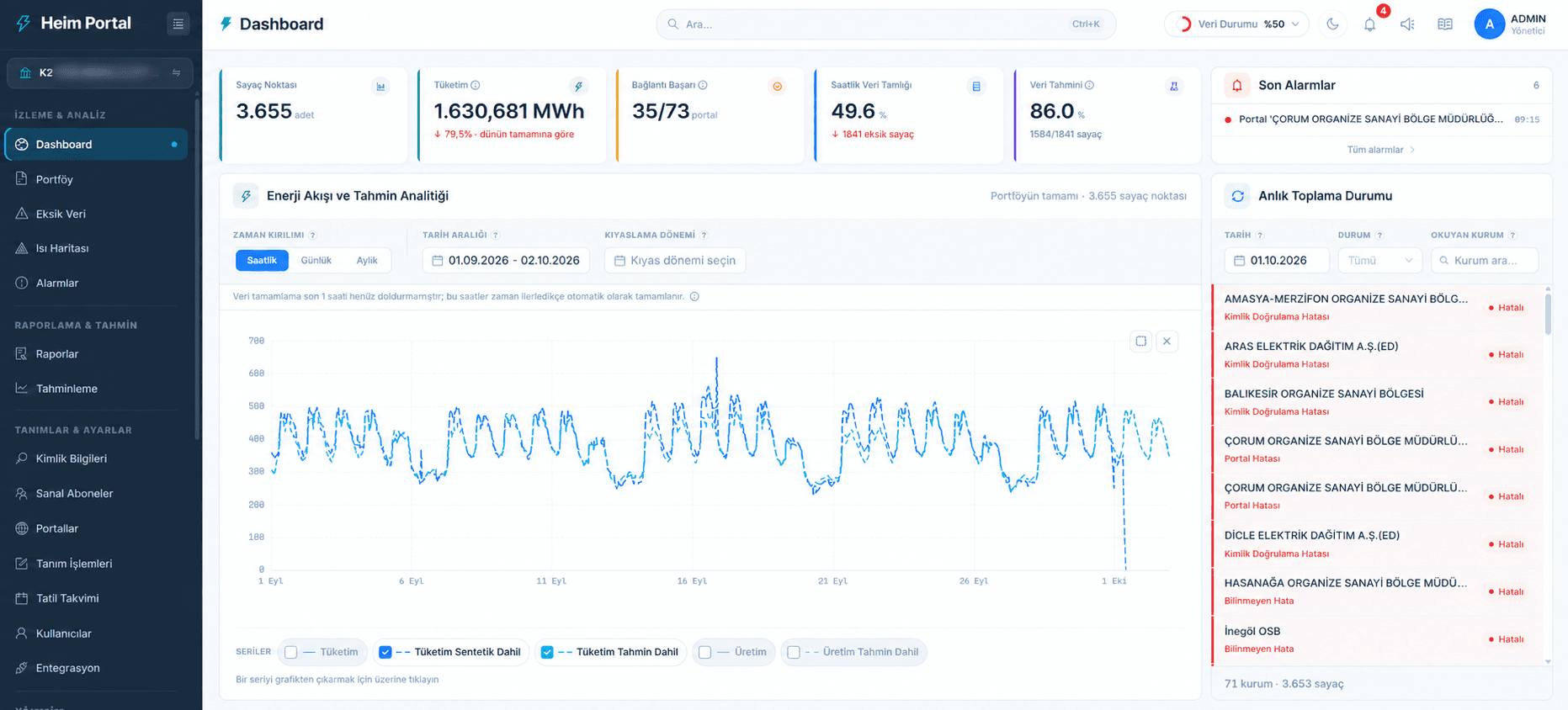The image size is (1568, 710).
Task: Open the Durum Tümü dropdown
Action: (1380, 261)
